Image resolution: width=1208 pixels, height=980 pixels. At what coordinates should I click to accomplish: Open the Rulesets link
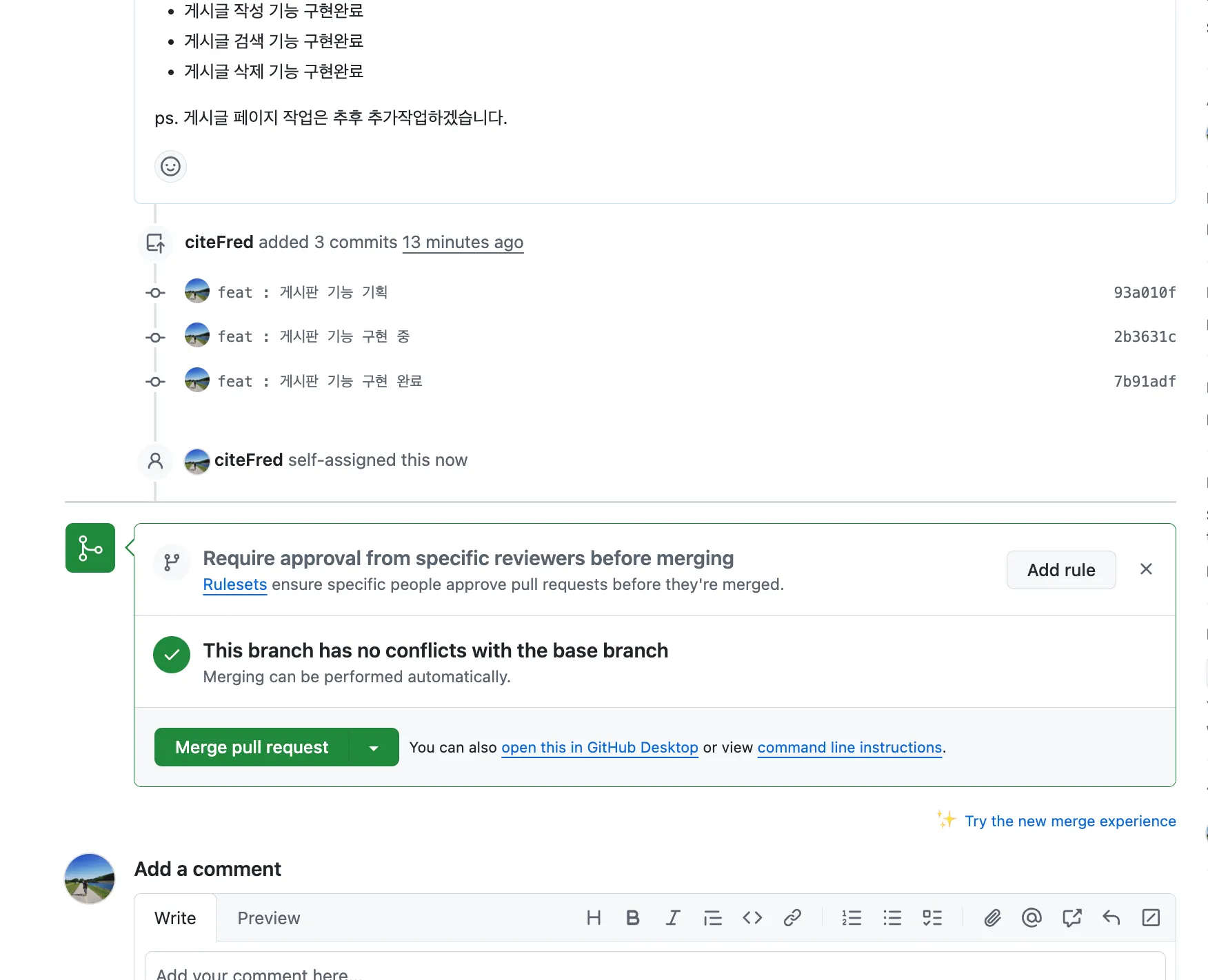[x=234, y=584]
